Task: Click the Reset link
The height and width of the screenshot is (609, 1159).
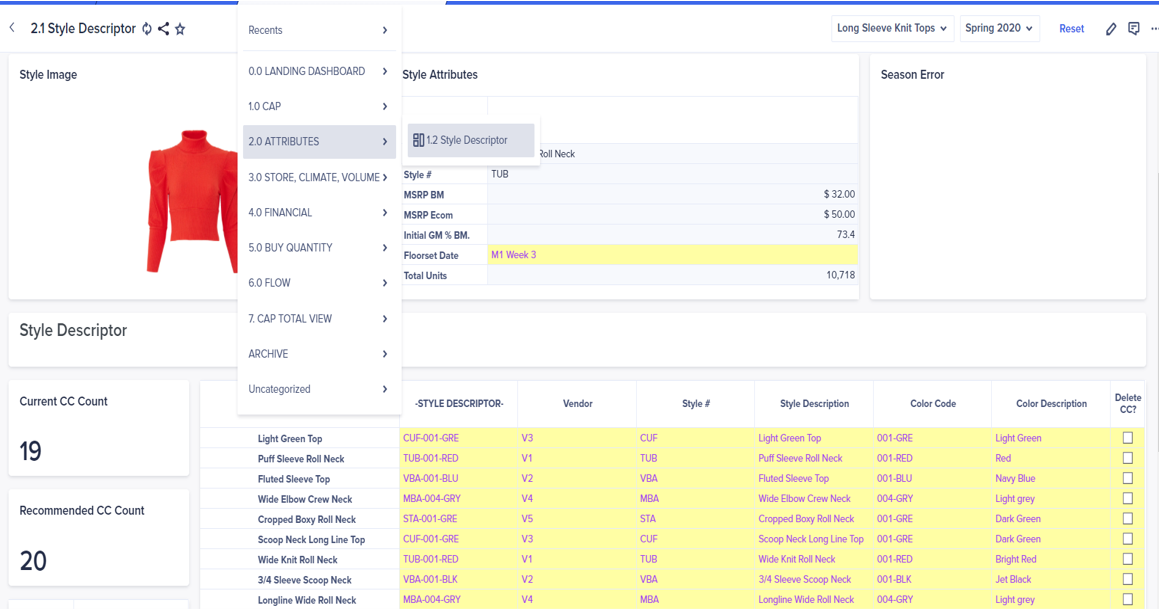Action: coord(1071,29)
